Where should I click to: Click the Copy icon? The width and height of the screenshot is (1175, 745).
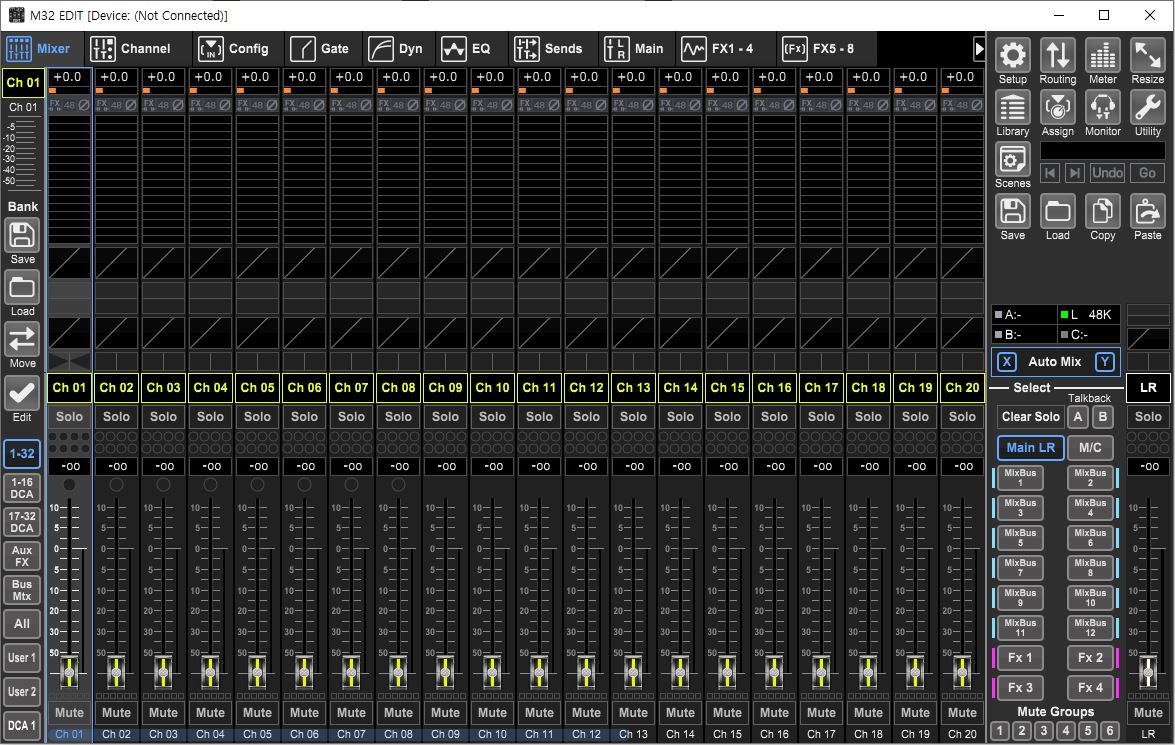[x=1102, y=211]
